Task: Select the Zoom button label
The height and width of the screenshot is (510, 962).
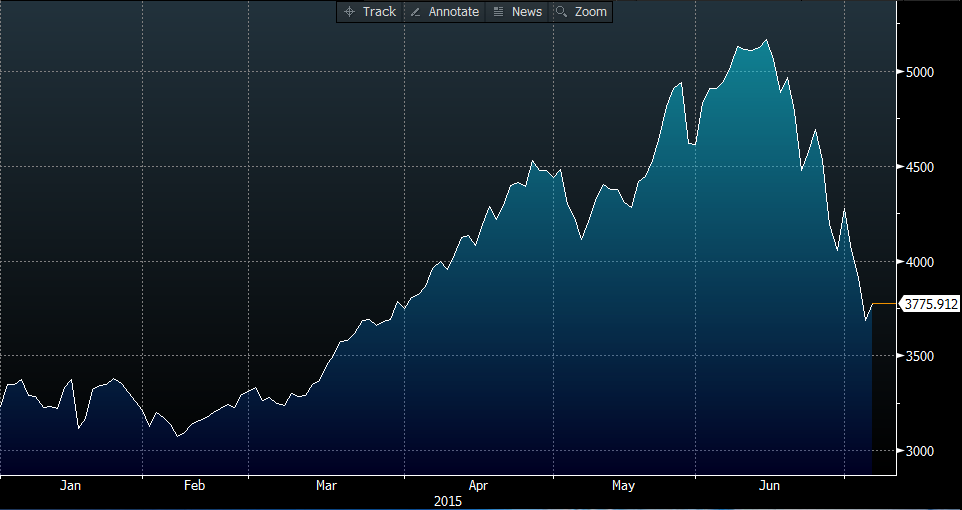Action: pyautogui.click(x=591, y=12)
